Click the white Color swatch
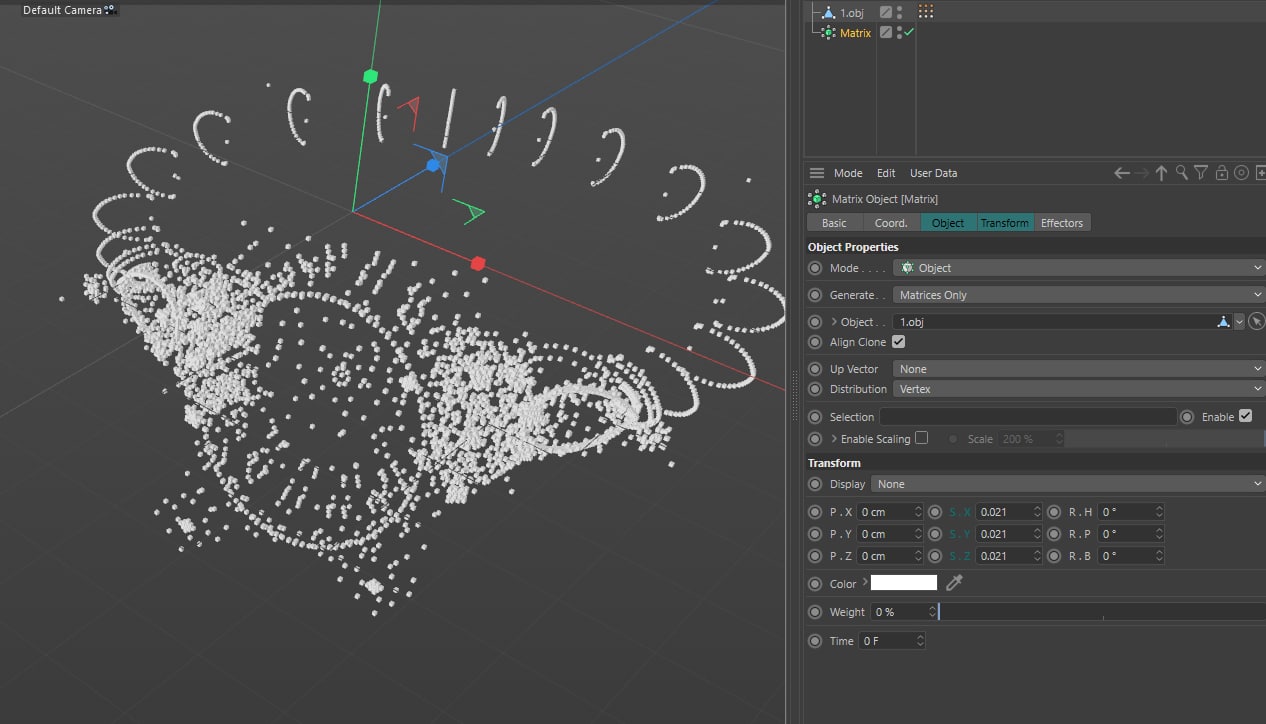Viewport: 1266px width, 724px height. (x=904, y=583)
